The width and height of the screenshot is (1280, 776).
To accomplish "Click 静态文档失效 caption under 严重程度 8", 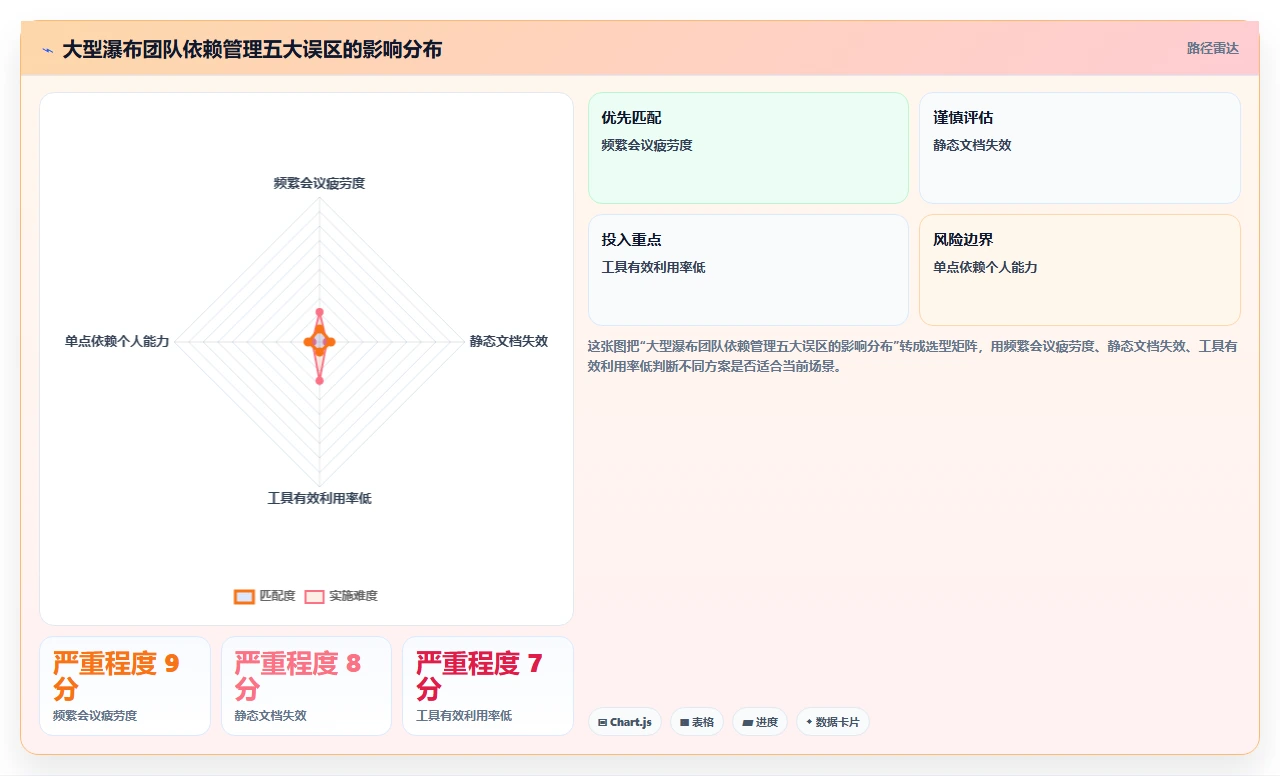I will pyautogui.click(x=271, y=716).
